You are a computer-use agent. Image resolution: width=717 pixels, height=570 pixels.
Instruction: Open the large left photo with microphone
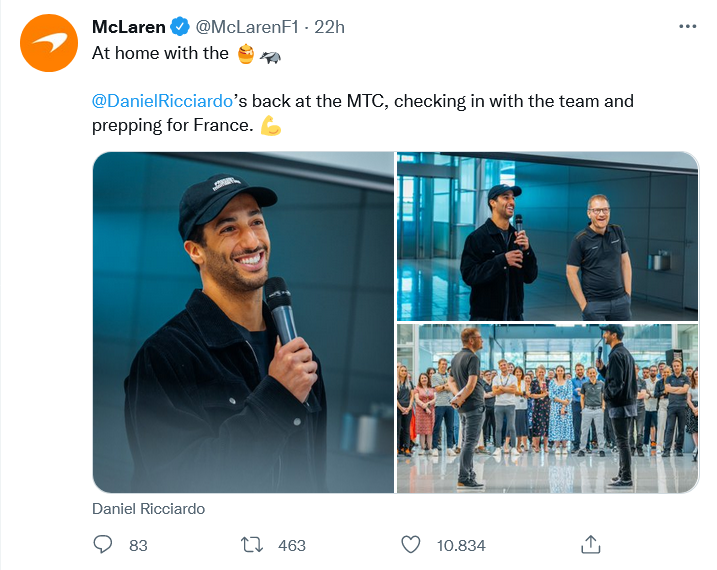[243, 322]
